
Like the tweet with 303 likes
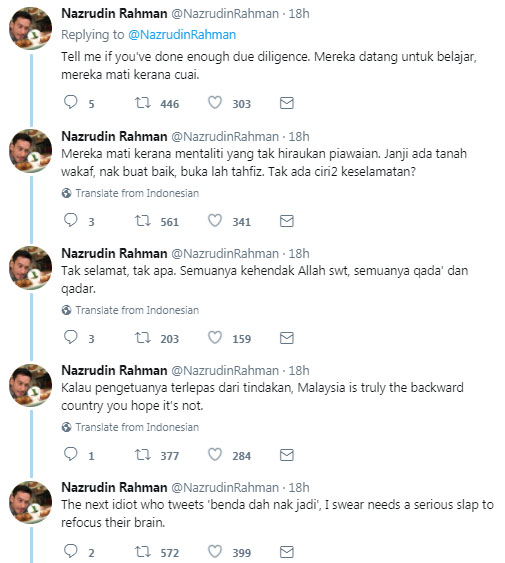(x=215, y=103)
